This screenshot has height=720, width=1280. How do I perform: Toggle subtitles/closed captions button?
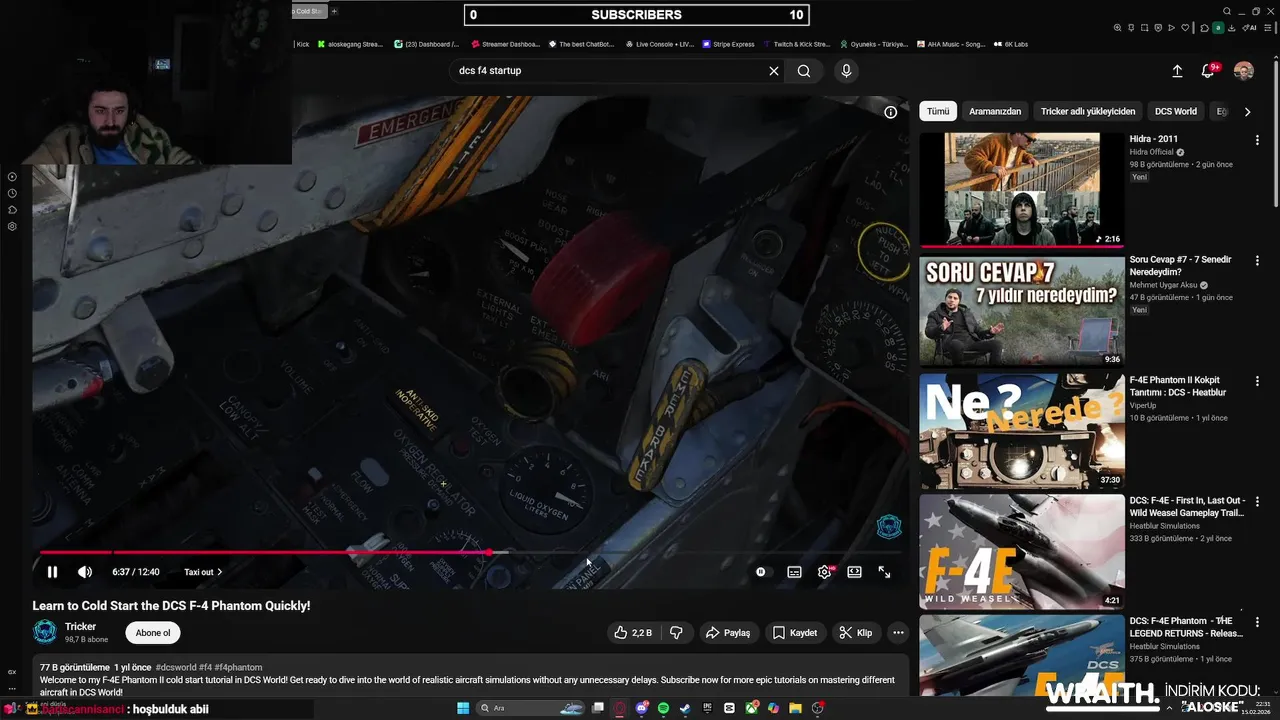coord(794,572)
